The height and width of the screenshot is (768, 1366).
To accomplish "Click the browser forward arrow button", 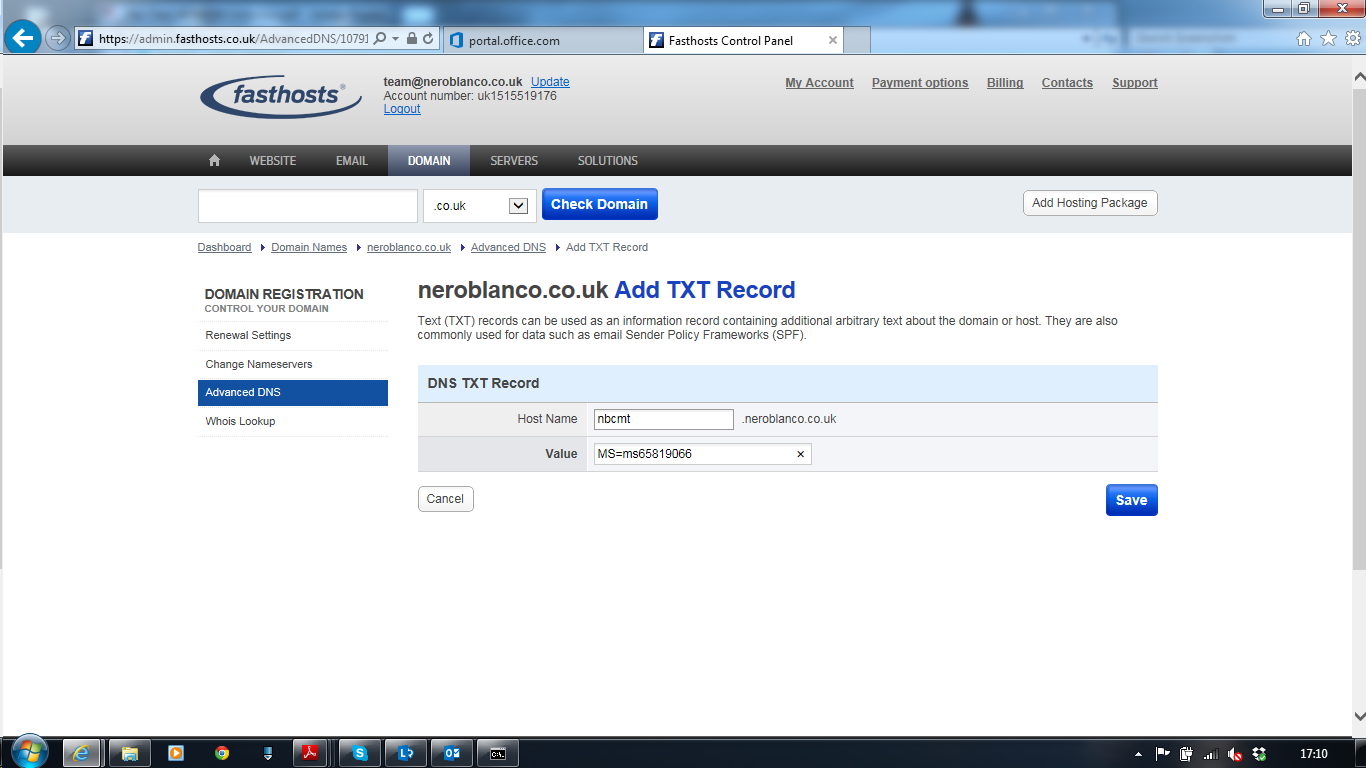I will 58,39.
